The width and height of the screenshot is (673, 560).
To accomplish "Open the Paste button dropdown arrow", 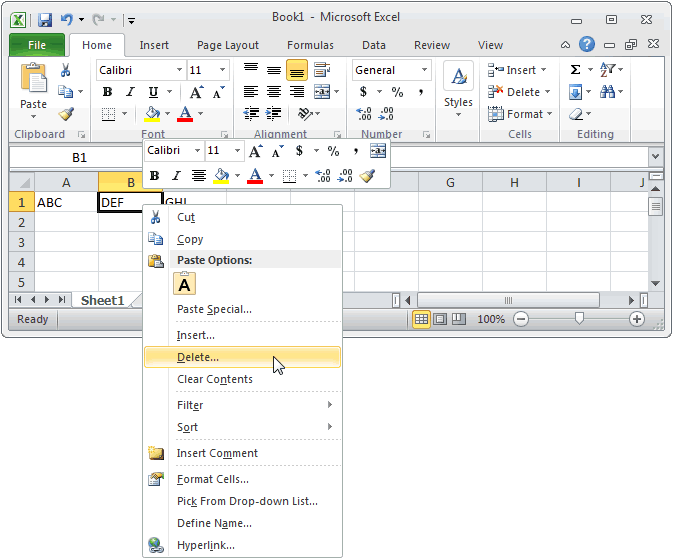I will (33, 116).
